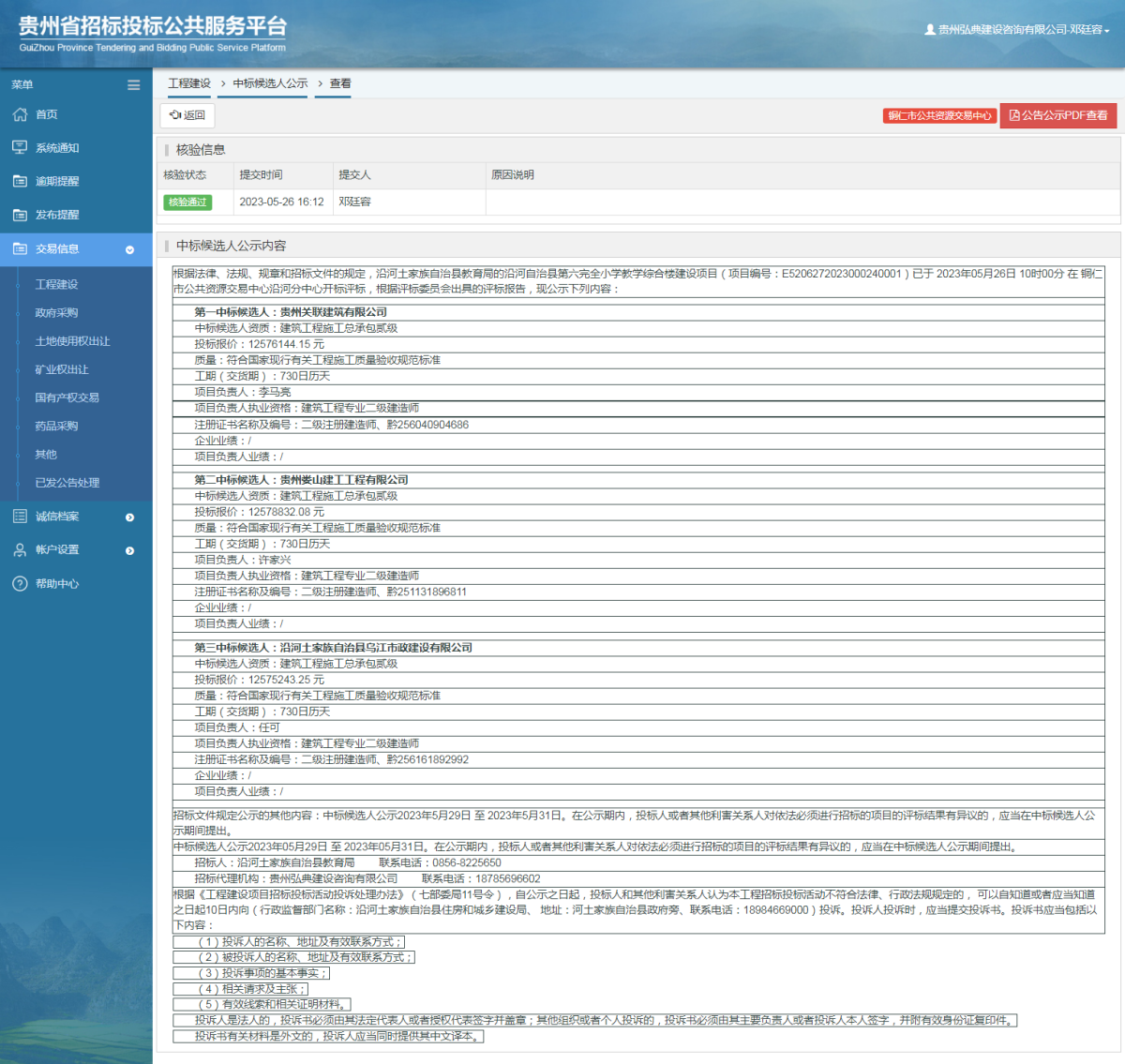Viewport: 1125px width, 1064px height.
Task: Click the list icon beside 诚信档案
Action: [x=20, y=517]
